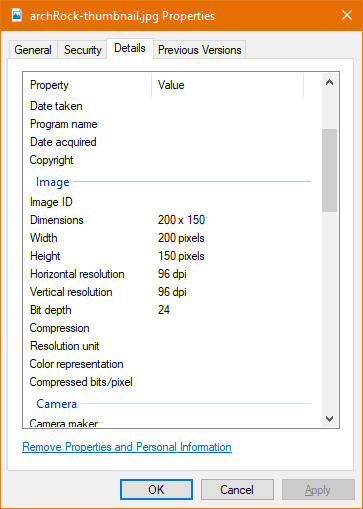Click the Value column header
Image resolution: width=363 pixels, height=509 pixels.
click(x=228, y=85)
